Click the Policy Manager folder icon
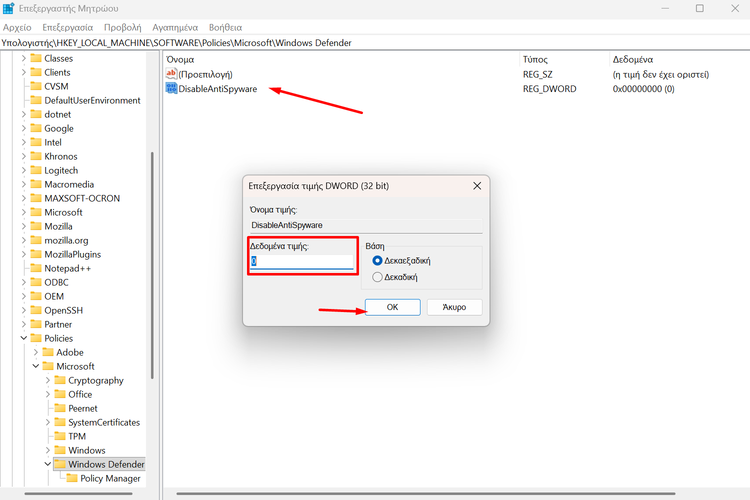The image size is (750, 500). 71,478
